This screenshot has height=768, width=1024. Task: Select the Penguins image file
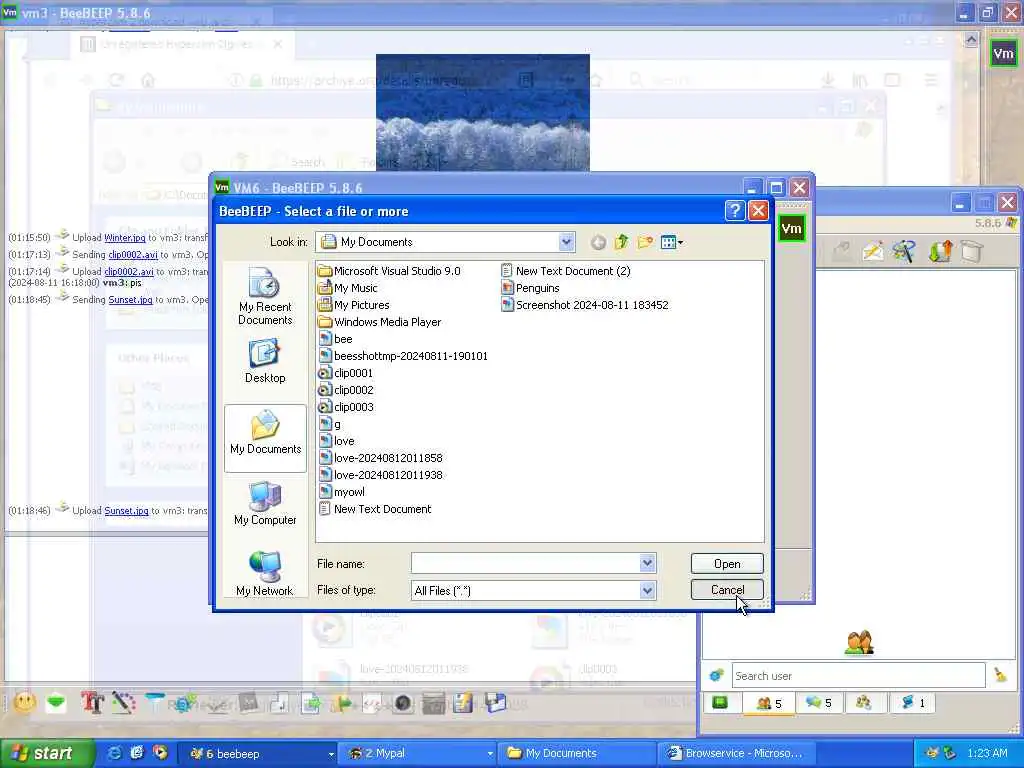pos(530,288)
